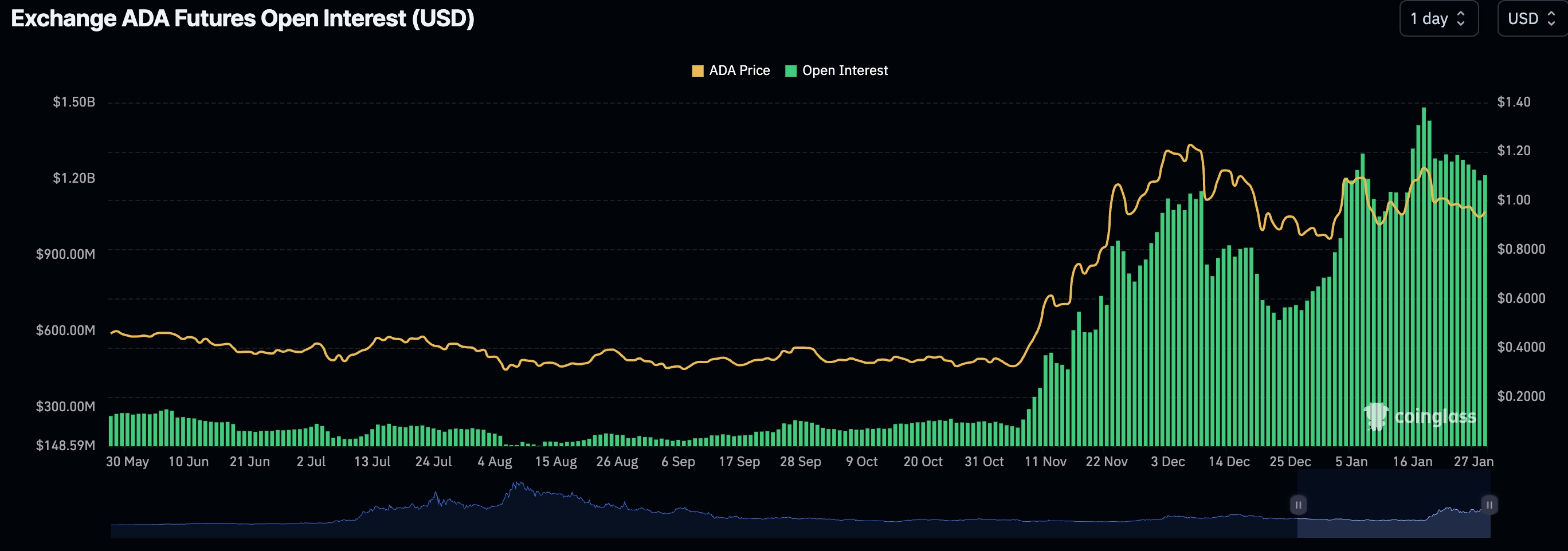Click the 28 Sep date label

click(x=801, y=462)
